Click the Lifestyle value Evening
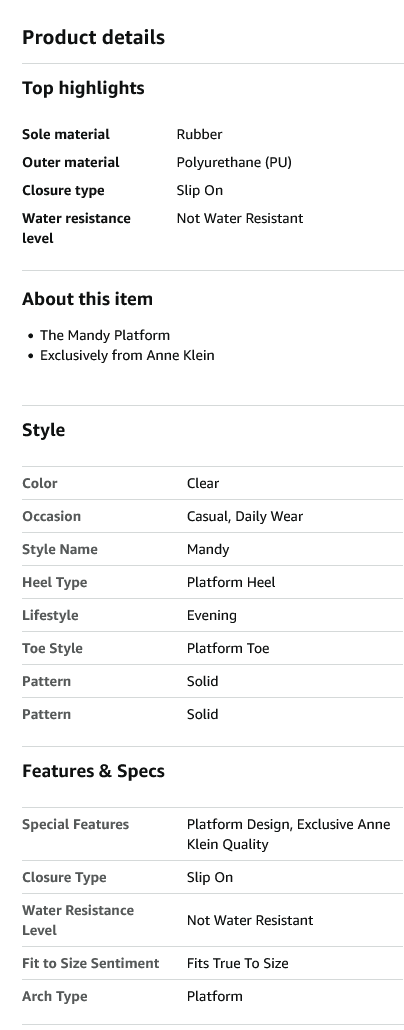This screenshot has height=1030, width=404. coord(212,615)
